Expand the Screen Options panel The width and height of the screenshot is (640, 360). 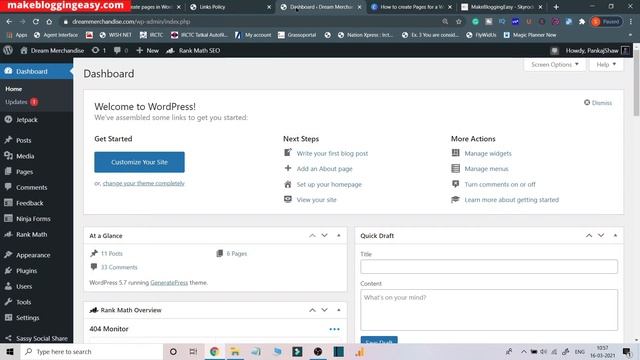[555, 64]
